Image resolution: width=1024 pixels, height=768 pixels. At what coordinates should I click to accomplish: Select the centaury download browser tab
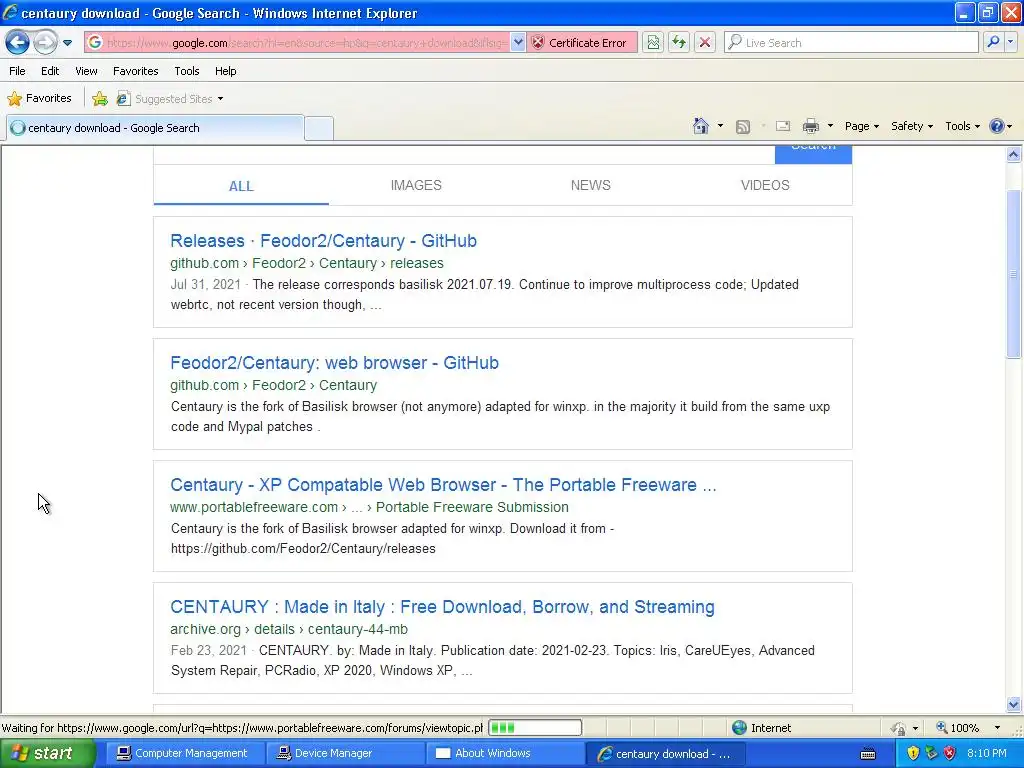pos(155,128)
